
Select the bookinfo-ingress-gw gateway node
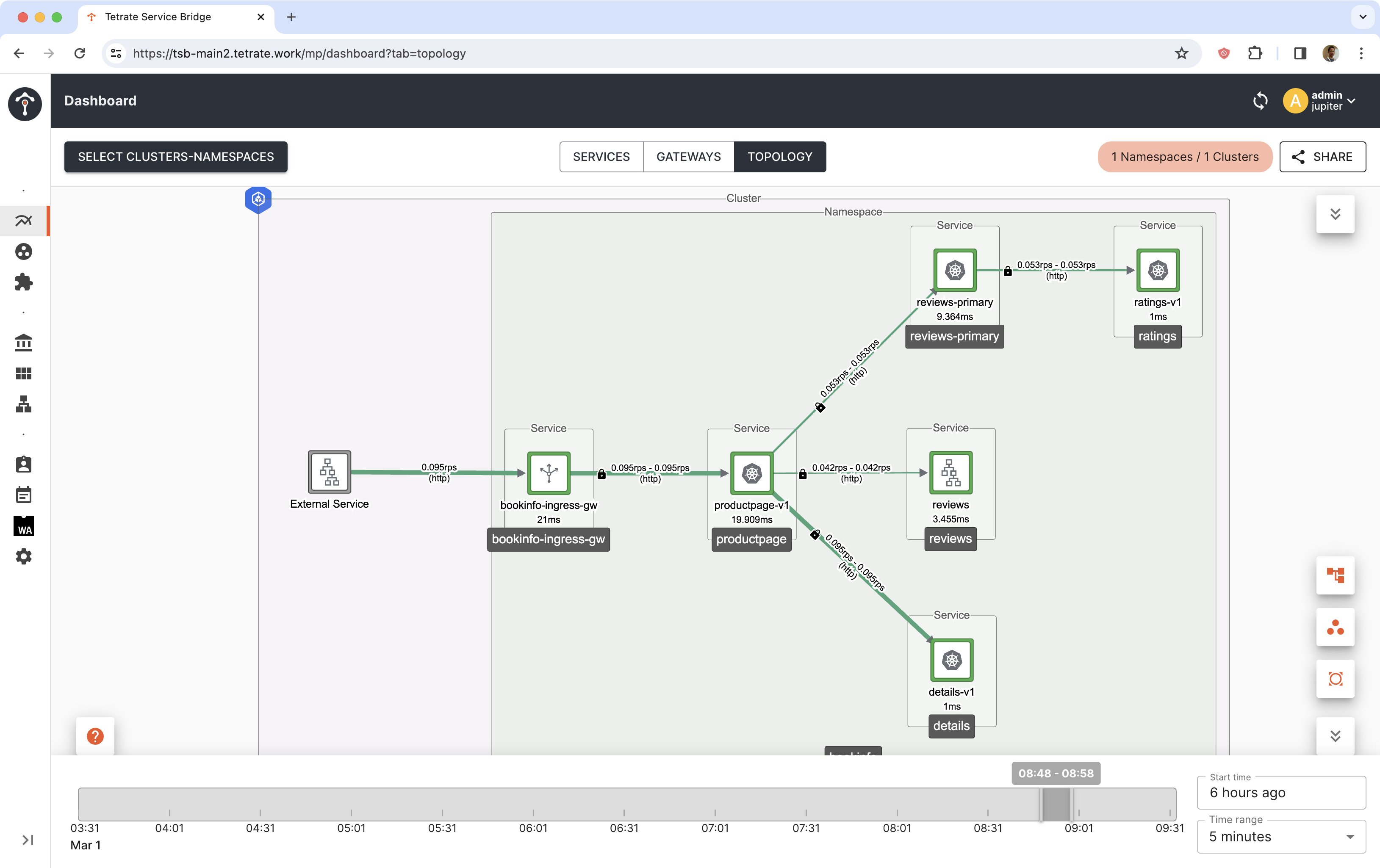click(x=549, y=473)
